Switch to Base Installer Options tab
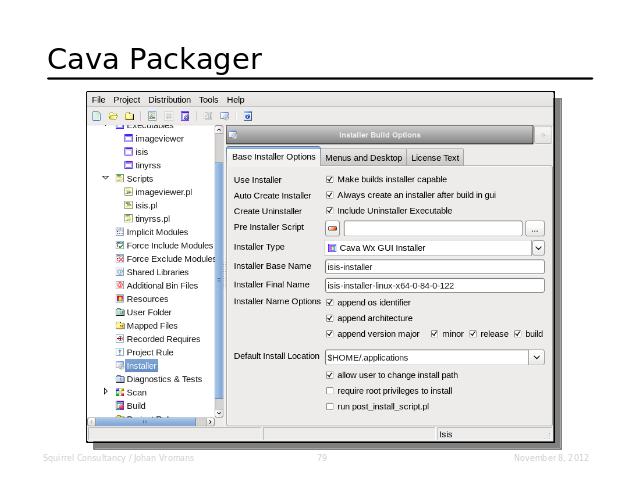This screenshot has width=640, height=480. 273,157
